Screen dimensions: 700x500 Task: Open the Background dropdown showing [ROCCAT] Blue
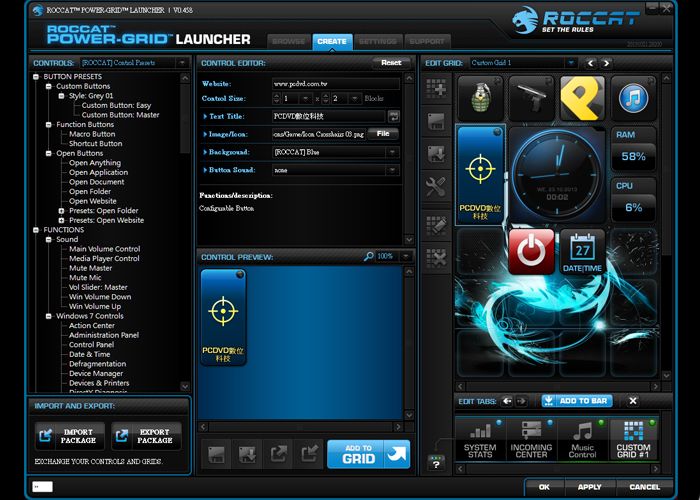click(x=393, y=152)
